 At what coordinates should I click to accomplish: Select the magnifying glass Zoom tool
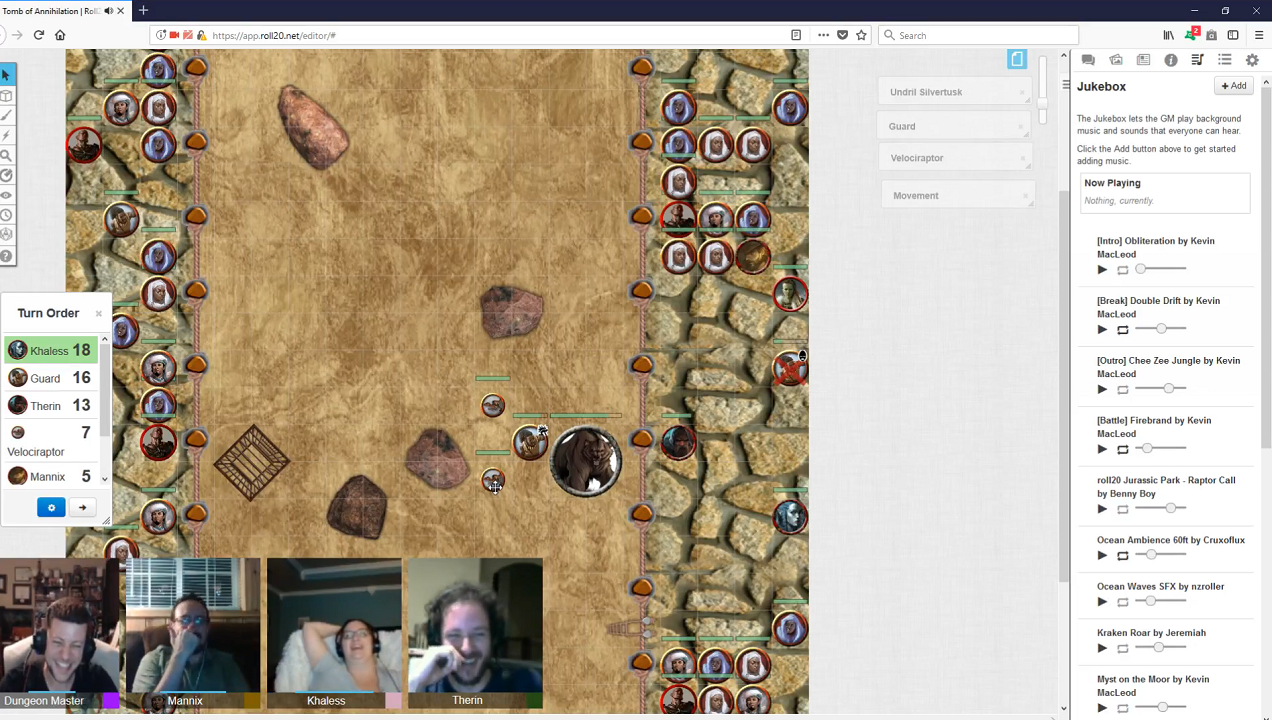pyautogui.click(x=6, y=156)
